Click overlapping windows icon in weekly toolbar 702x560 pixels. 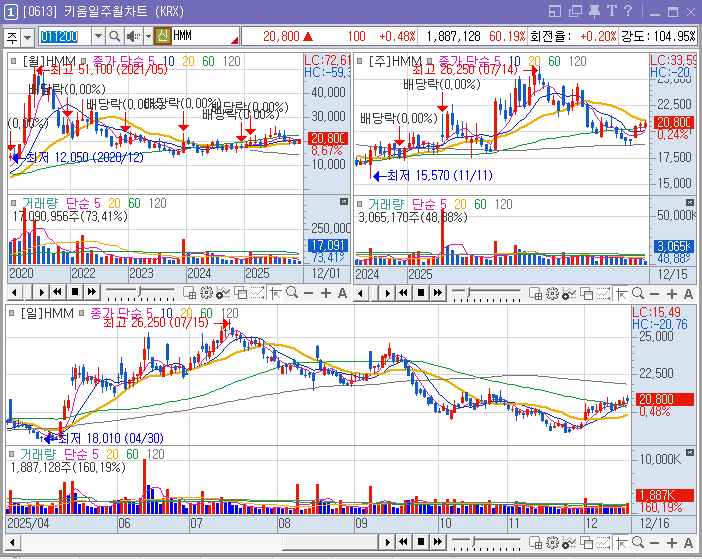click(586, 294)
